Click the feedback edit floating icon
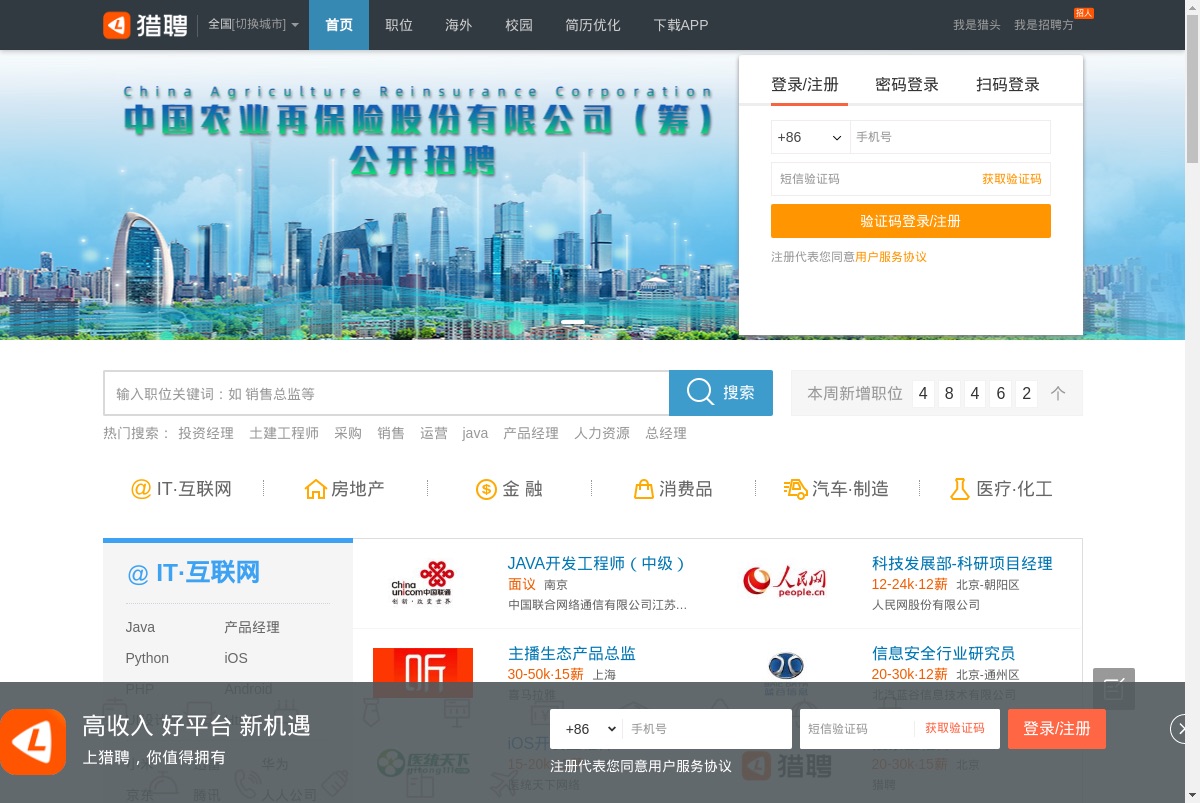 (x=1114, y=689)
